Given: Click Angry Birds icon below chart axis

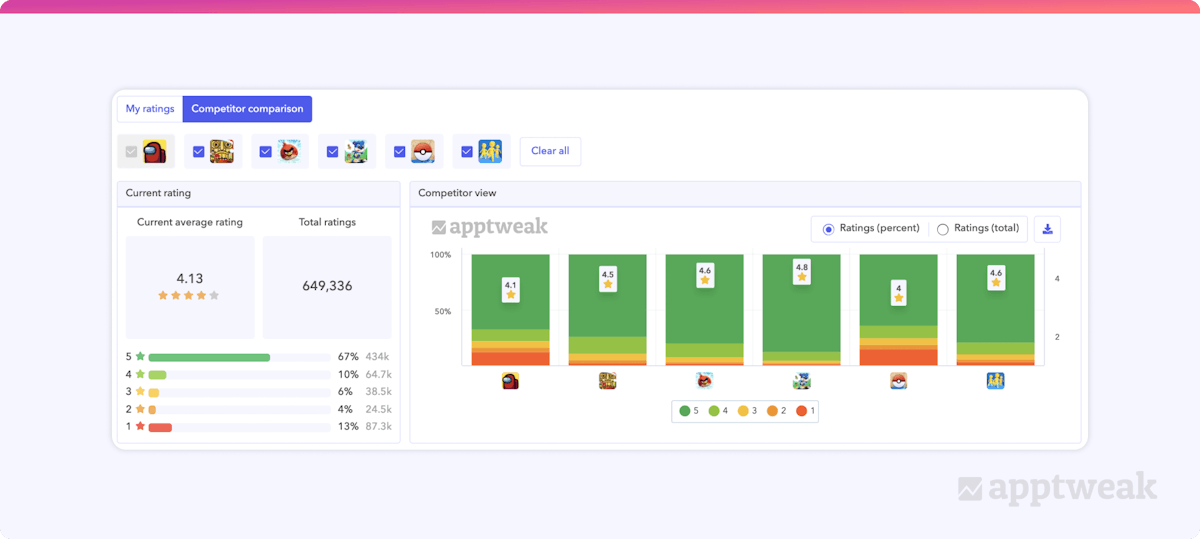Looking at the screenshot, I should click(x=704, y=381).
